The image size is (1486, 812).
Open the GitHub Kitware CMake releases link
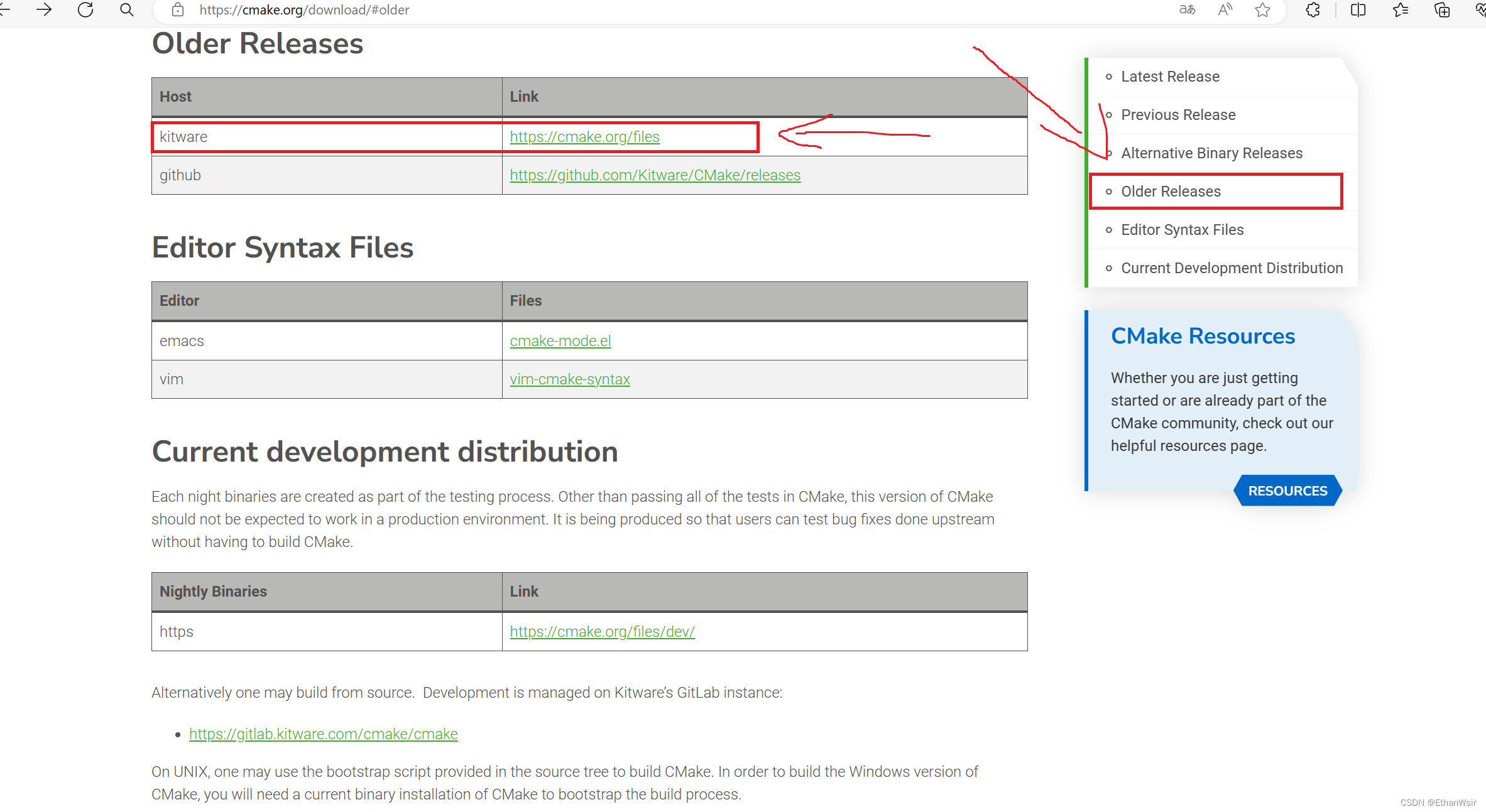pos(655,175)
